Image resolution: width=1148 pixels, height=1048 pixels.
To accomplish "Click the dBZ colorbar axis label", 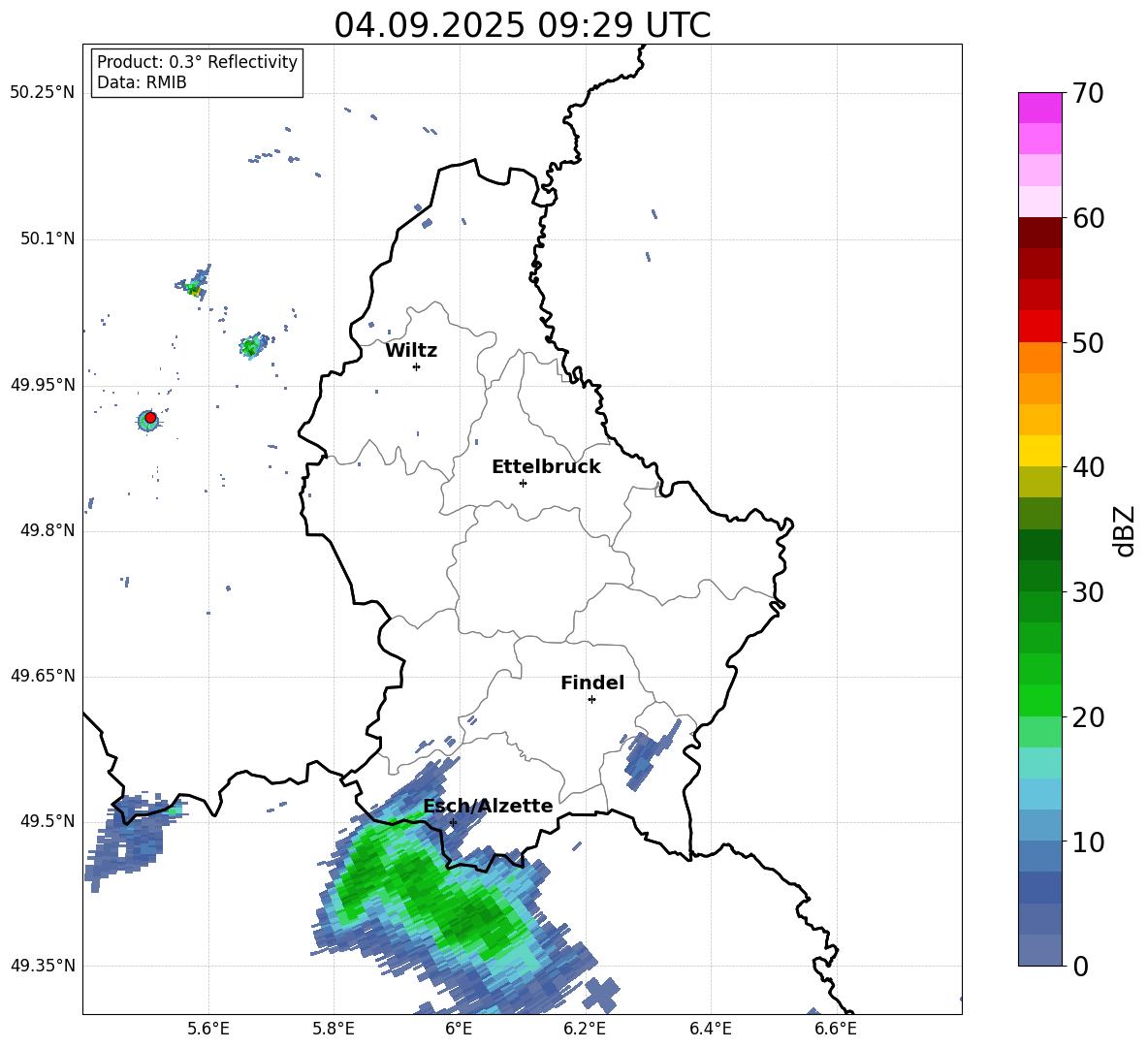I will click(x=1126, y=530).
